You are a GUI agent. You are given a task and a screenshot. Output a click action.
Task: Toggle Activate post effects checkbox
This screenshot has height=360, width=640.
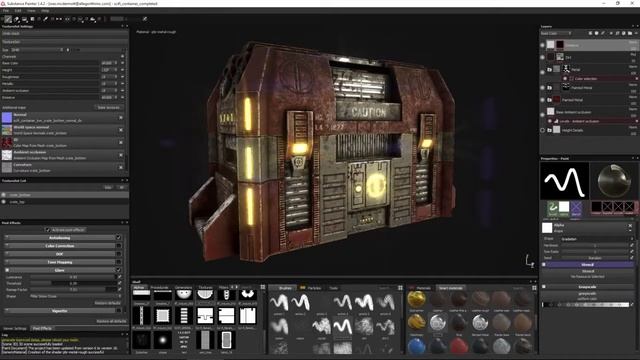[x=48, y=230]
